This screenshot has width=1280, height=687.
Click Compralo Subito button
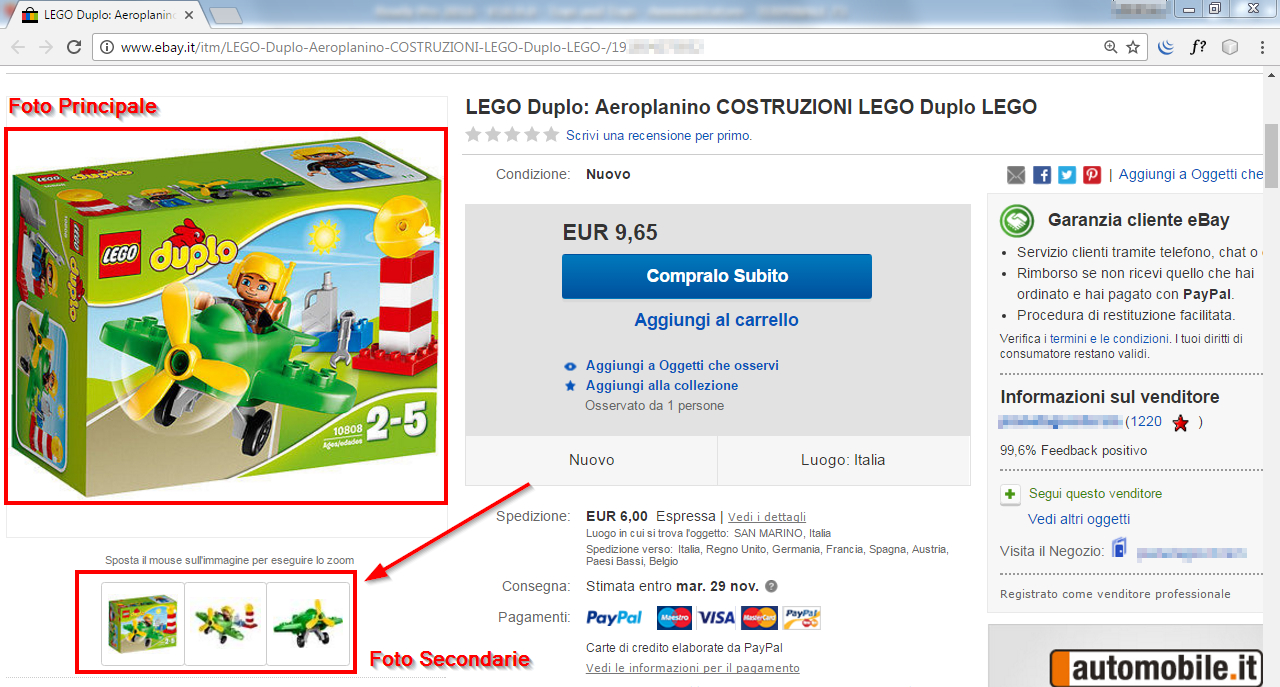point(717,276)
